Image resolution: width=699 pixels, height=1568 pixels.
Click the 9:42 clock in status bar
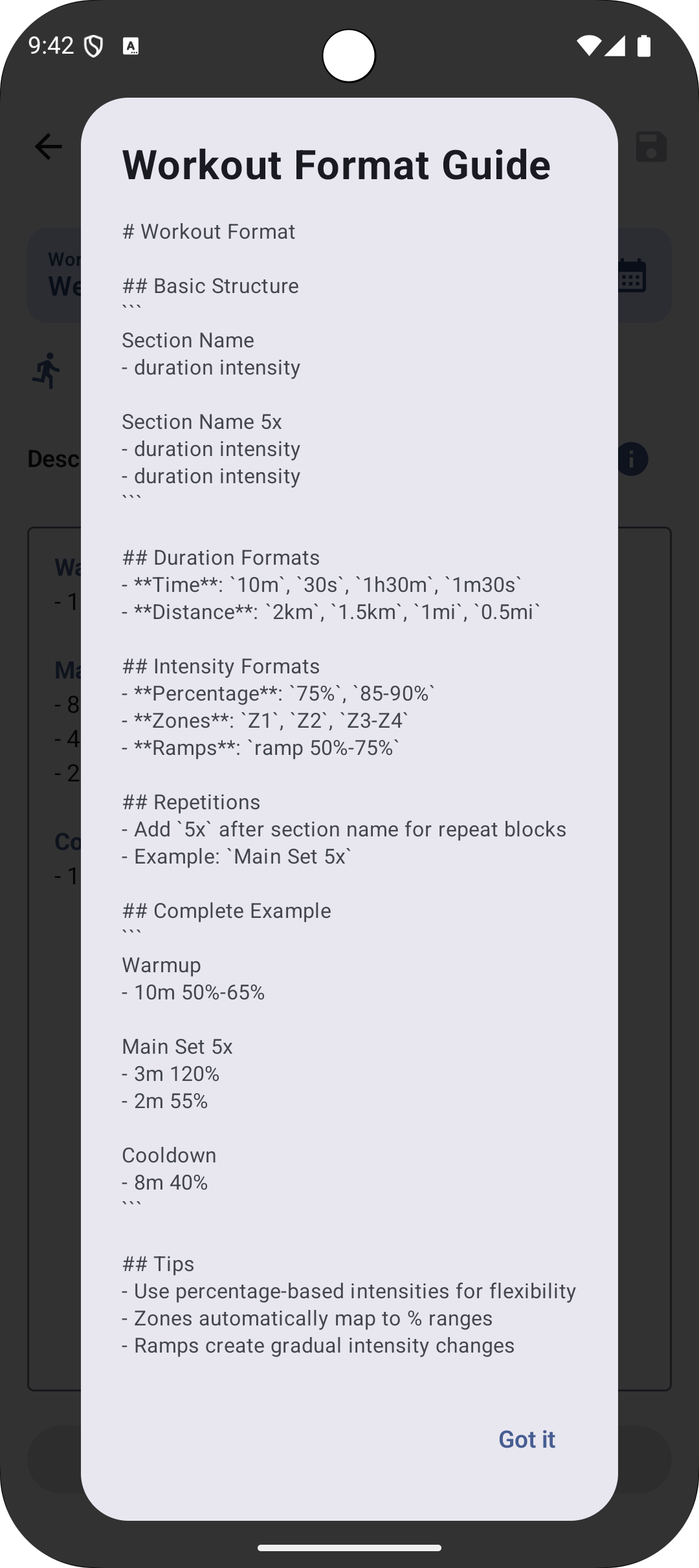(x=51, y=46)
